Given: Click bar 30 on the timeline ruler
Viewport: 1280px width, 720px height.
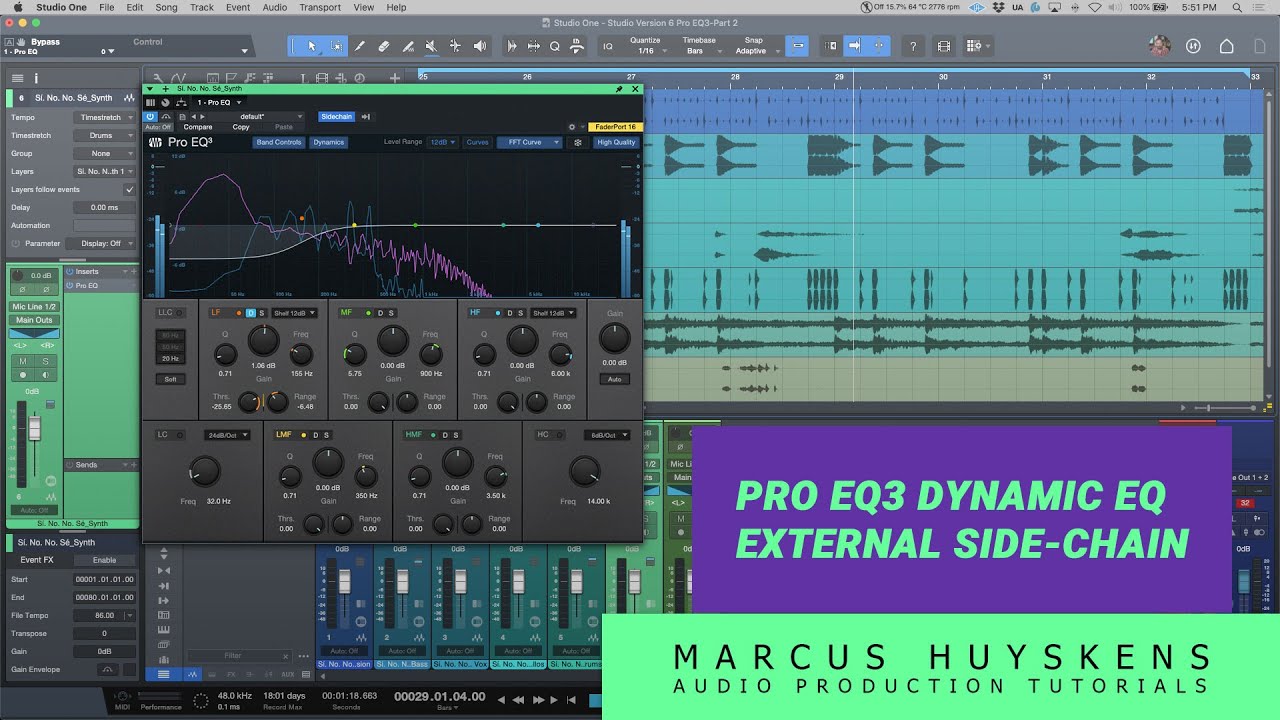Looking at the screenshot, I should tap(942, 77).
